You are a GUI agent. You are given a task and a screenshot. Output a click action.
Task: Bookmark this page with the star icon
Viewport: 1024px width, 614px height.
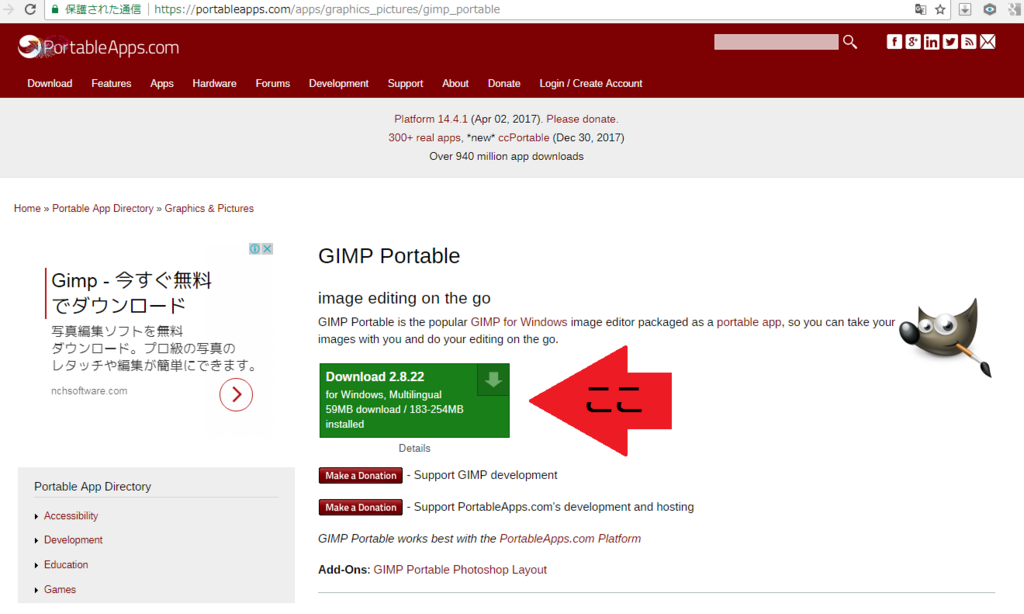tap(940, 9)
